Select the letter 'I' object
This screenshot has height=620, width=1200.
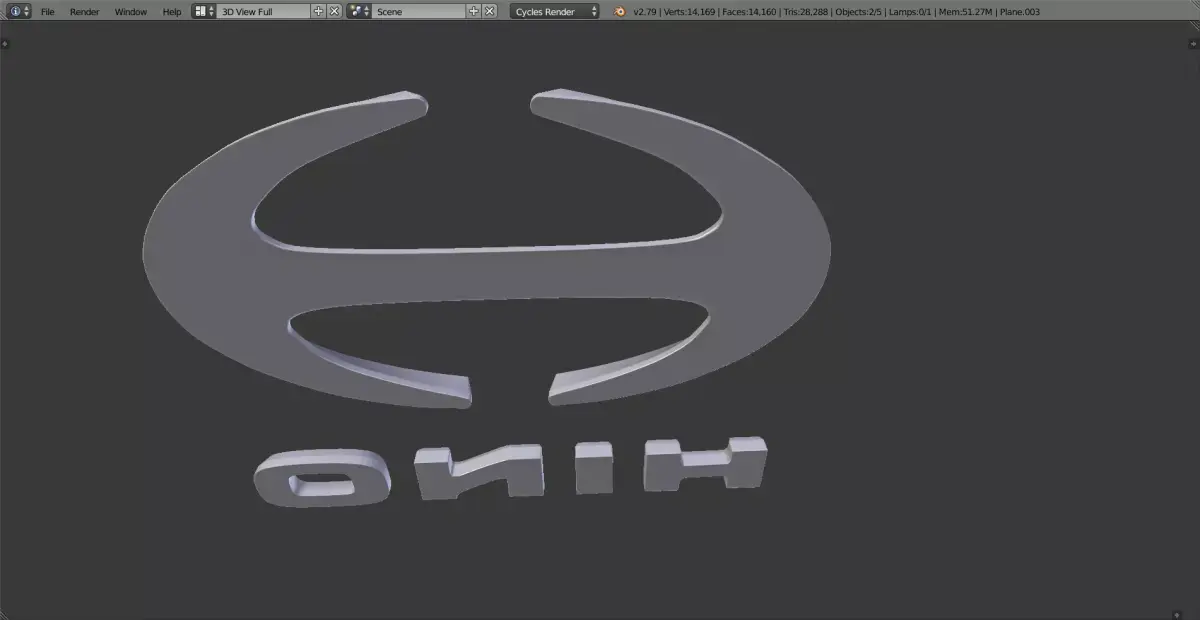pyautogui.click(x=596, y=468)
